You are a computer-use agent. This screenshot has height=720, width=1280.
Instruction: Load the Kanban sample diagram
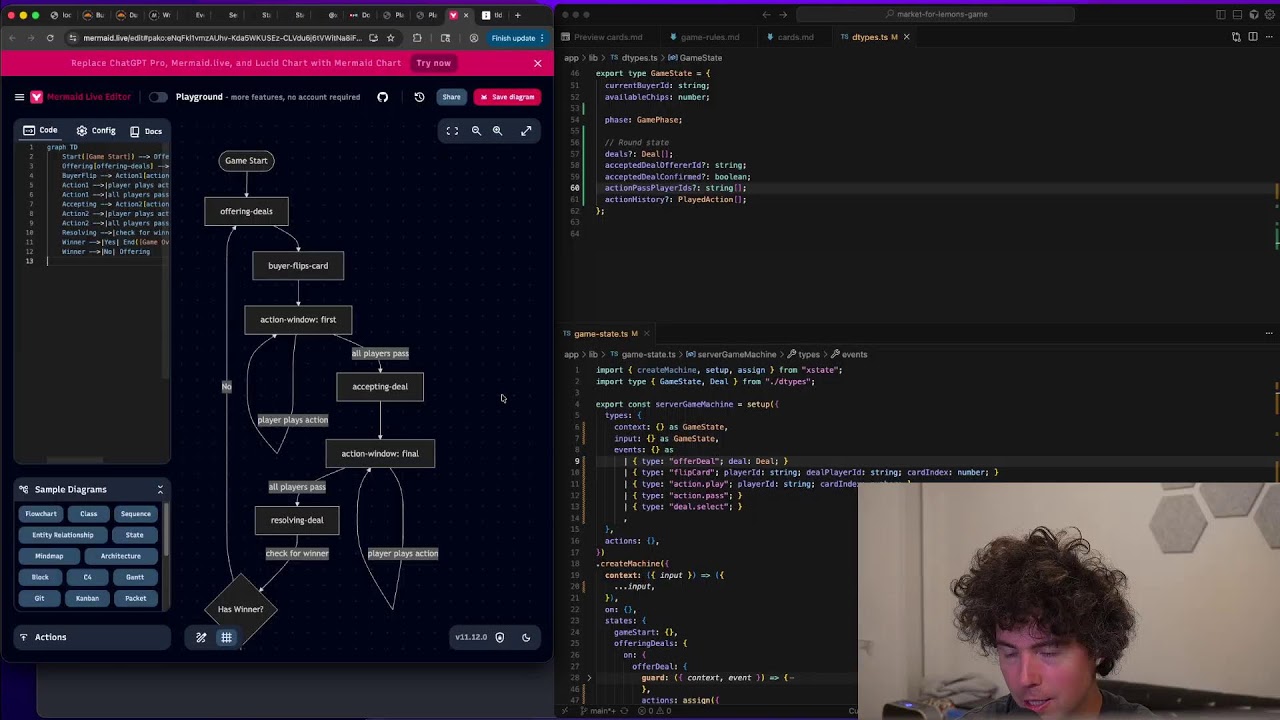click(x=87, y=598)
